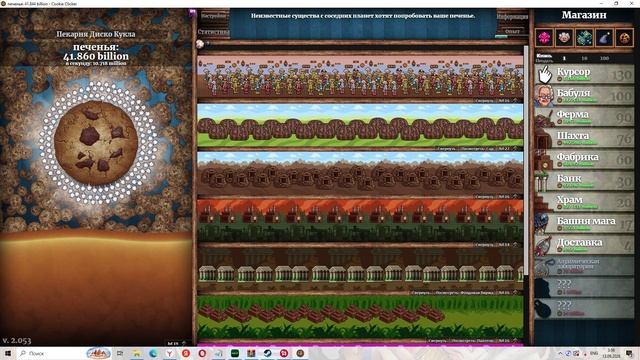Set bulk amount to 10
The width and height of the screenshot is (640, 360).
[x=584, y=58]
